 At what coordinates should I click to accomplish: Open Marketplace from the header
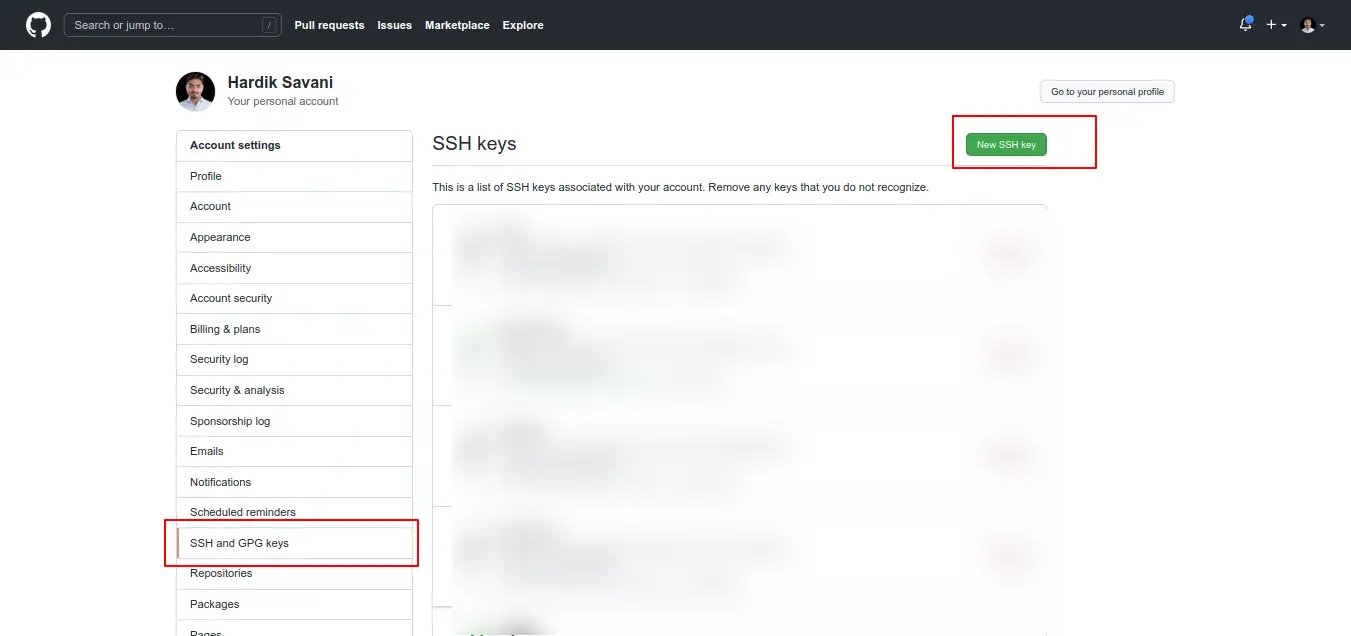point(457,25)
